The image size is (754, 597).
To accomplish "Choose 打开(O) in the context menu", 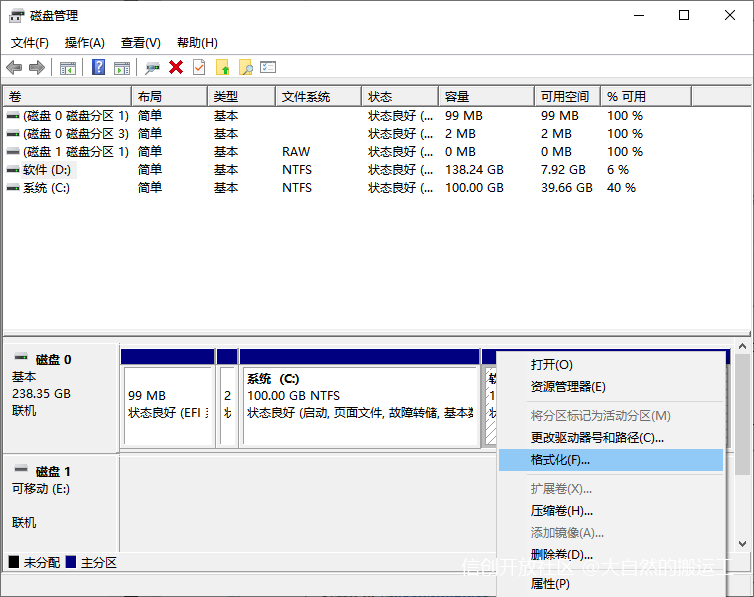I will (611, 365).
